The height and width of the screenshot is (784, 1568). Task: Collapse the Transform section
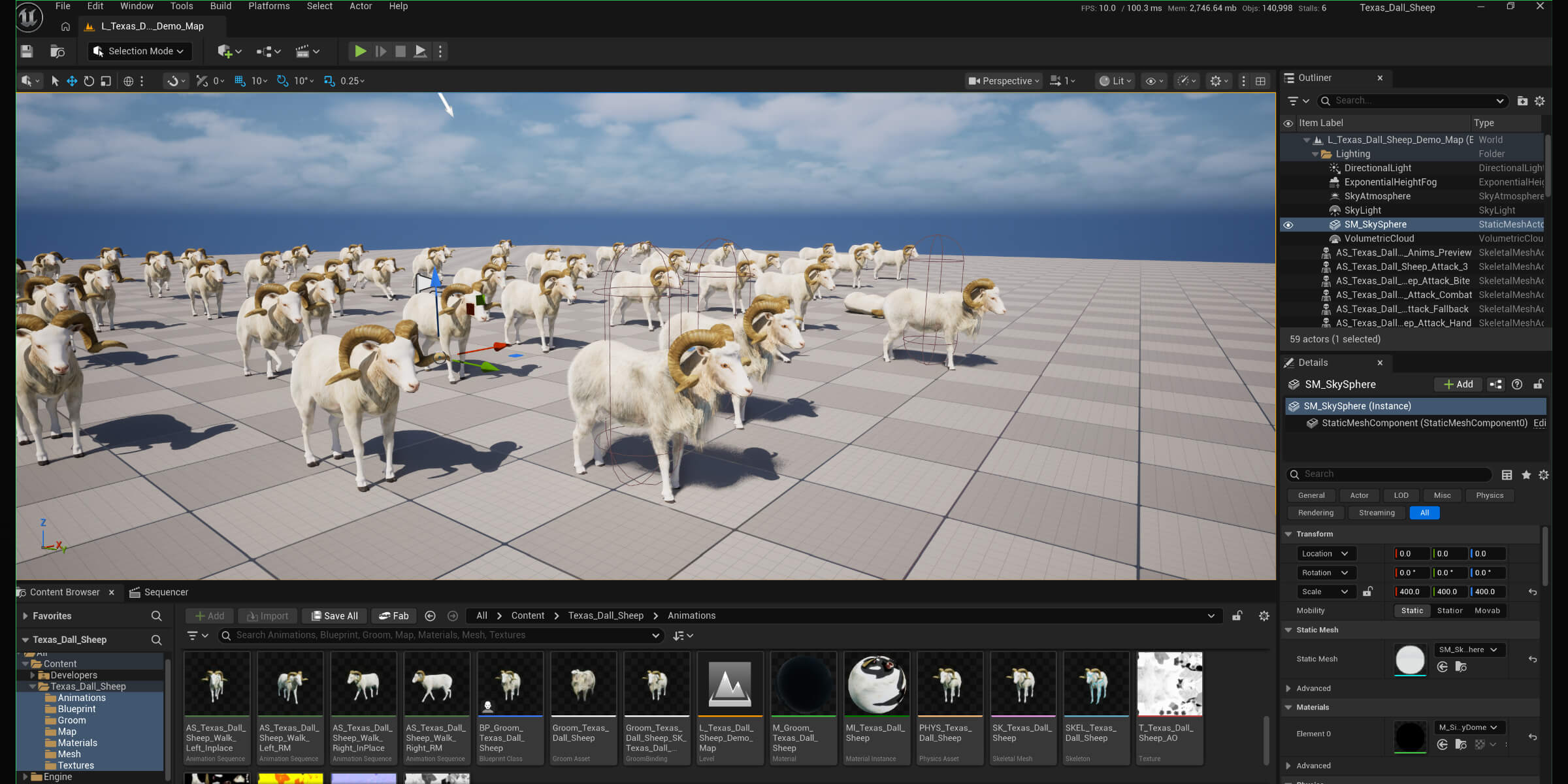1288,534
